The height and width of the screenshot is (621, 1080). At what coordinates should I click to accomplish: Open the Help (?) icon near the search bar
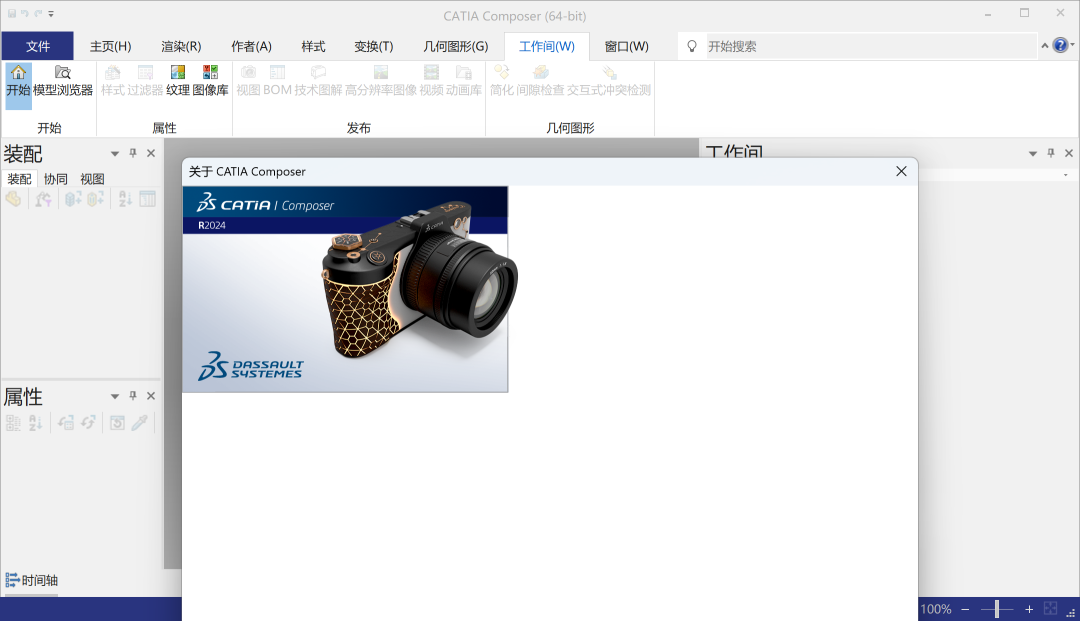[1062, 45]
